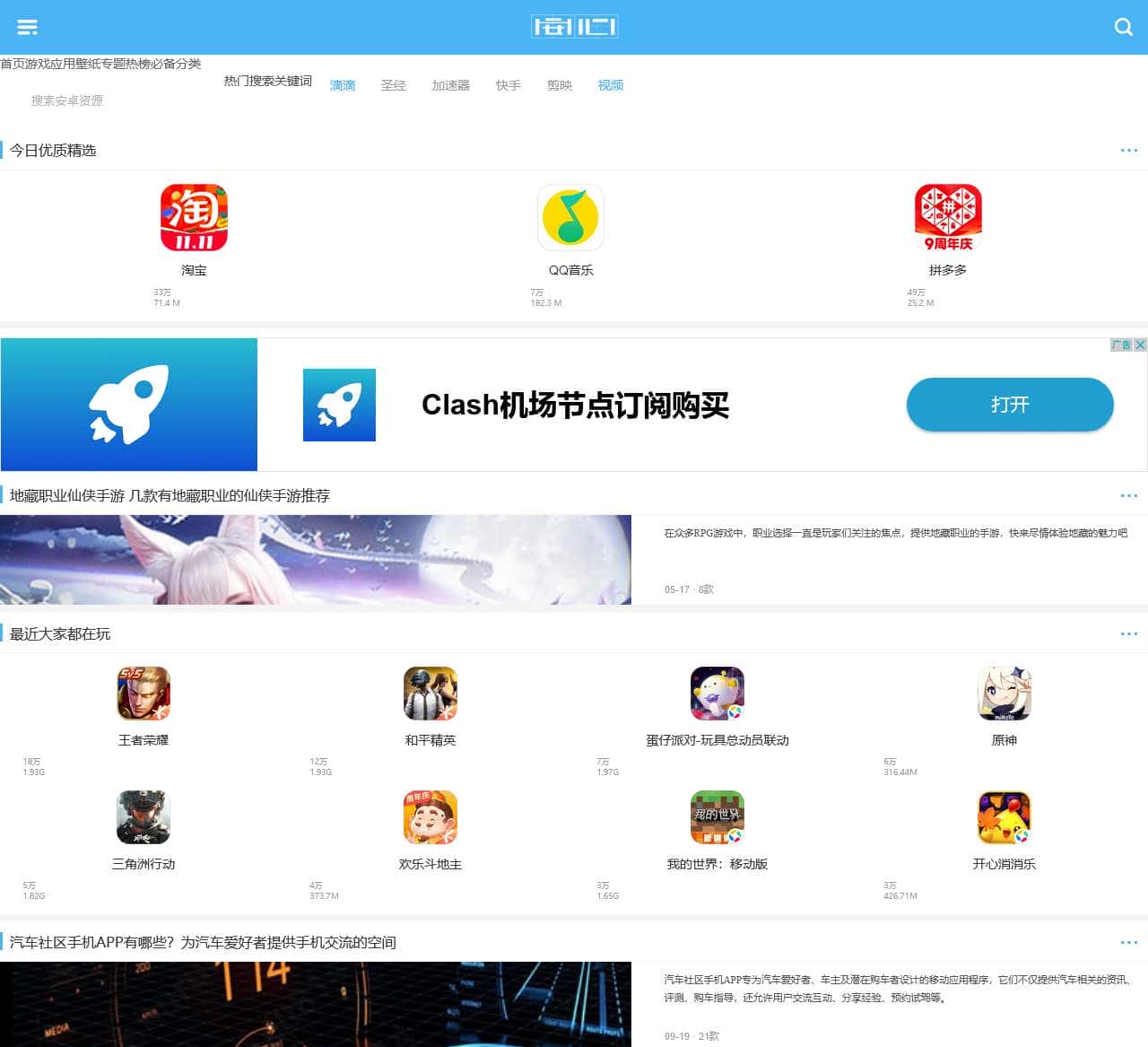The image size is (1148, 1047).
Task: Expand more for 地藏职业仙侠手游 section
Action: pos(1129,495)
